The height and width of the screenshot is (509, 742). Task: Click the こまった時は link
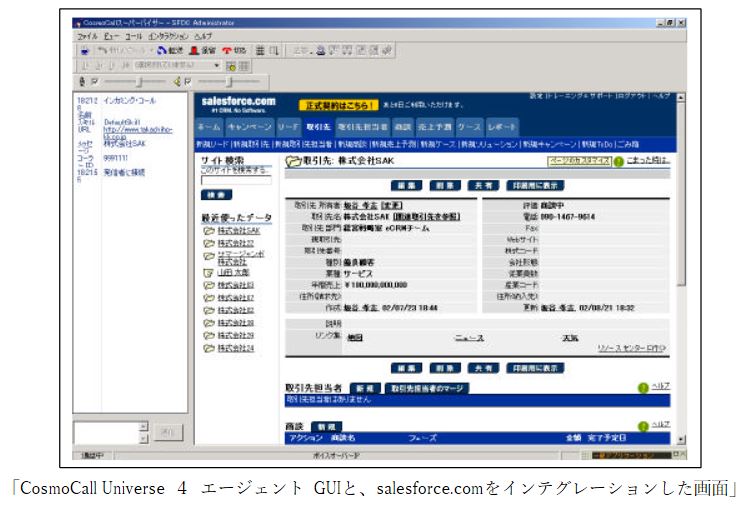coord(648,160)
